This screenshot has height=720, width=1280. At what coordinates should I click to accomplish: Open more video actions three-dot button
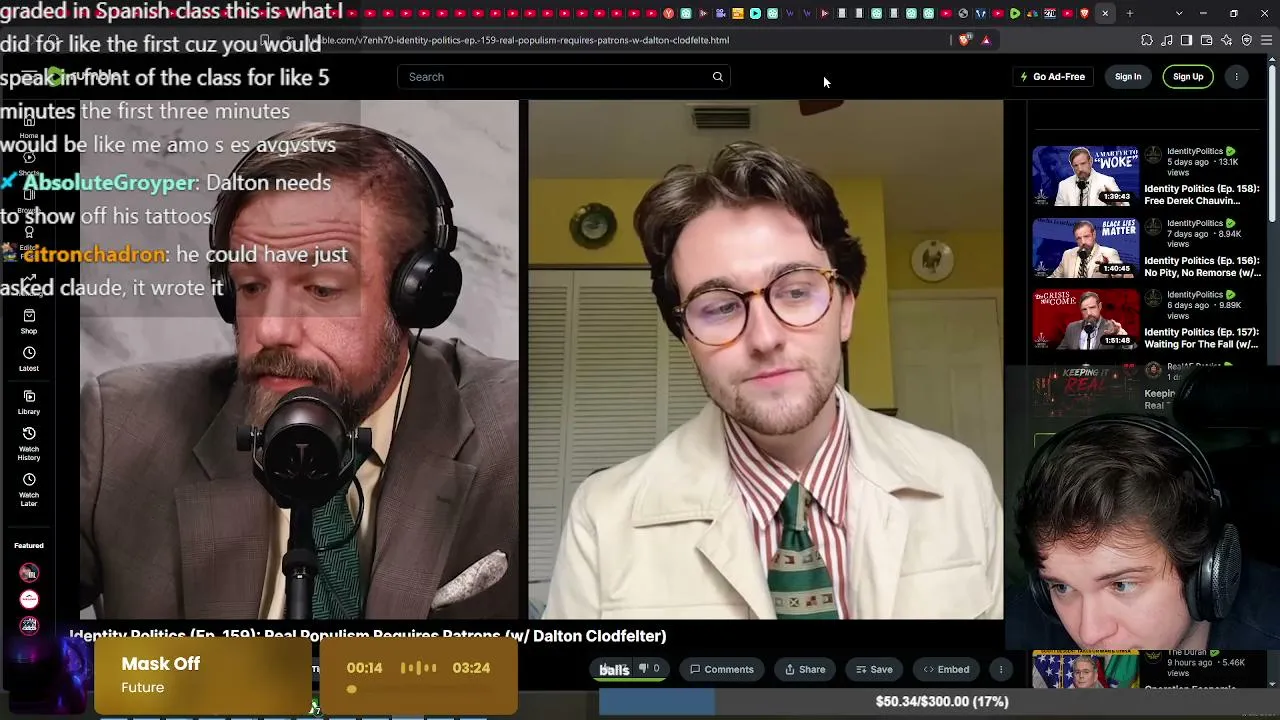pyautogui.click(x=1001, y=669)
